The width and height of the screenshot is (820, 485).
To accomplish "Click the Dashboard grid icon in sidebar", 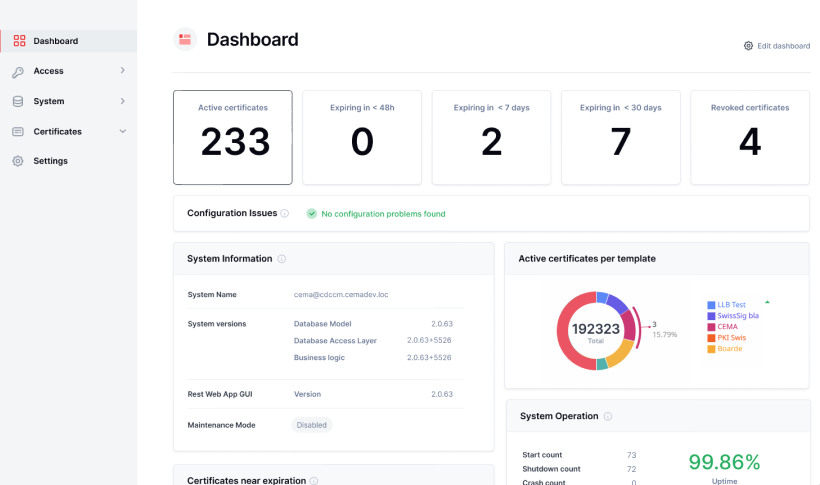I will pyautogui.click(x=18, y=41).
